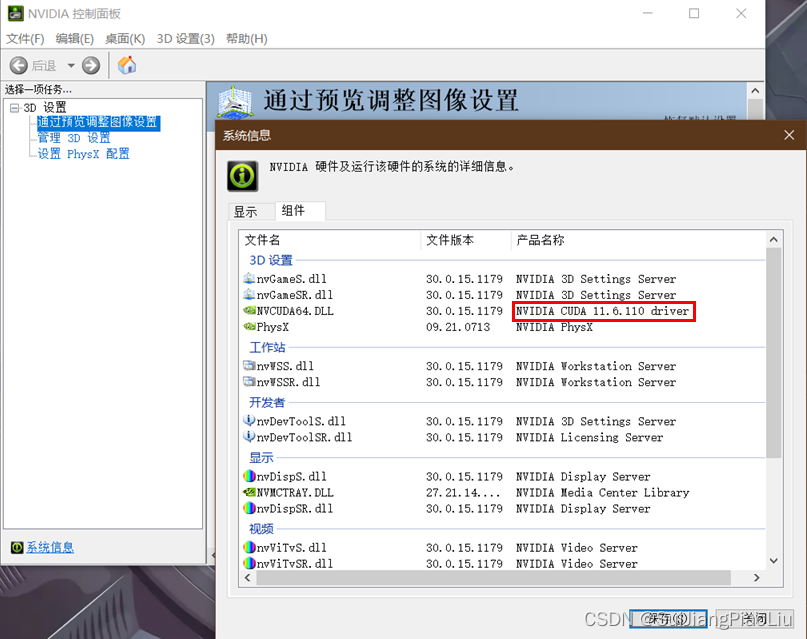The image size is (807, 639).
Task: Select the PhysX version 09.21.0713 cell
Action: 458,327
